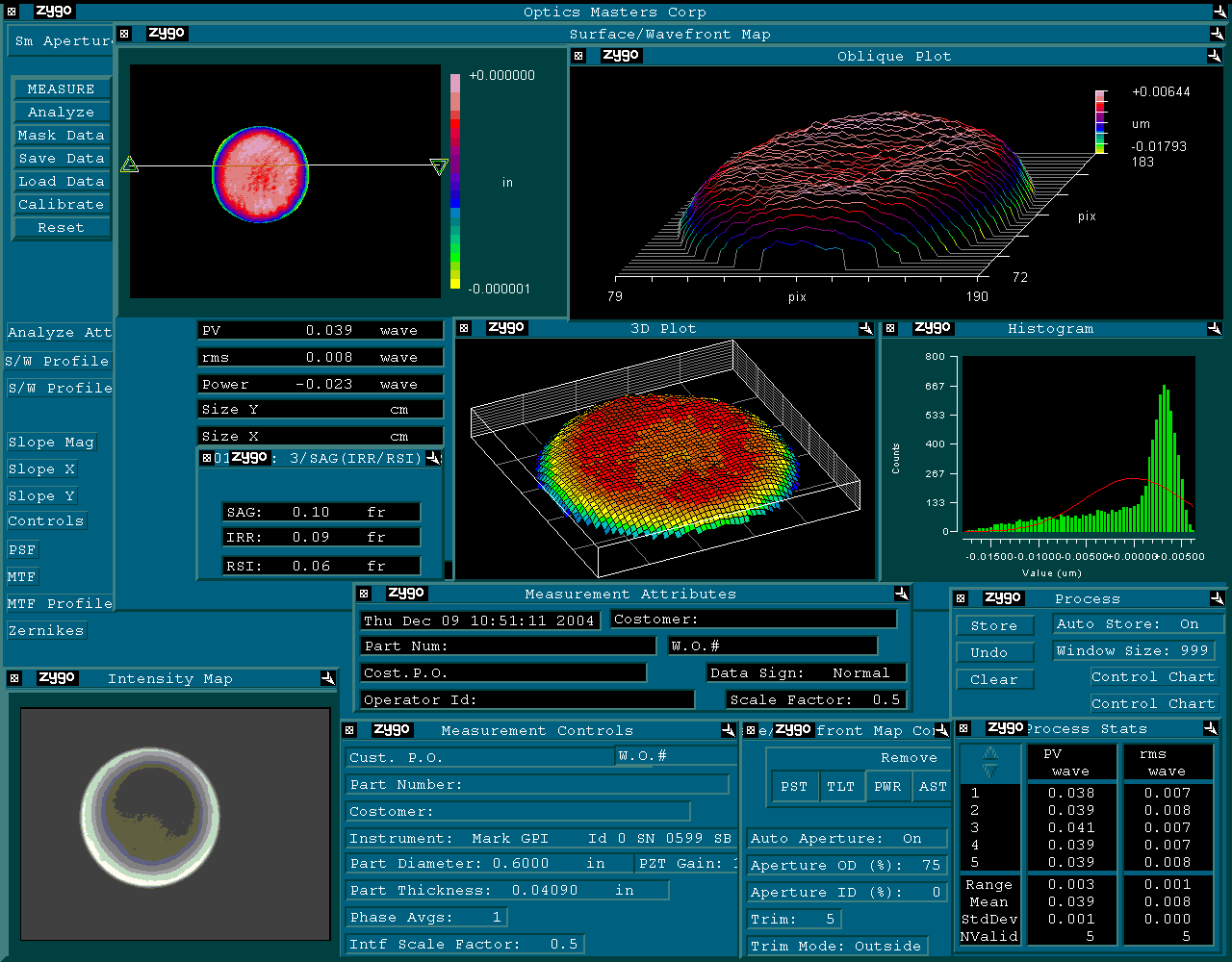Viewport: 1232px width, 962px height.
Task: Open Measurement Attributes window menu icon
Action: click(x=364, y=594)
